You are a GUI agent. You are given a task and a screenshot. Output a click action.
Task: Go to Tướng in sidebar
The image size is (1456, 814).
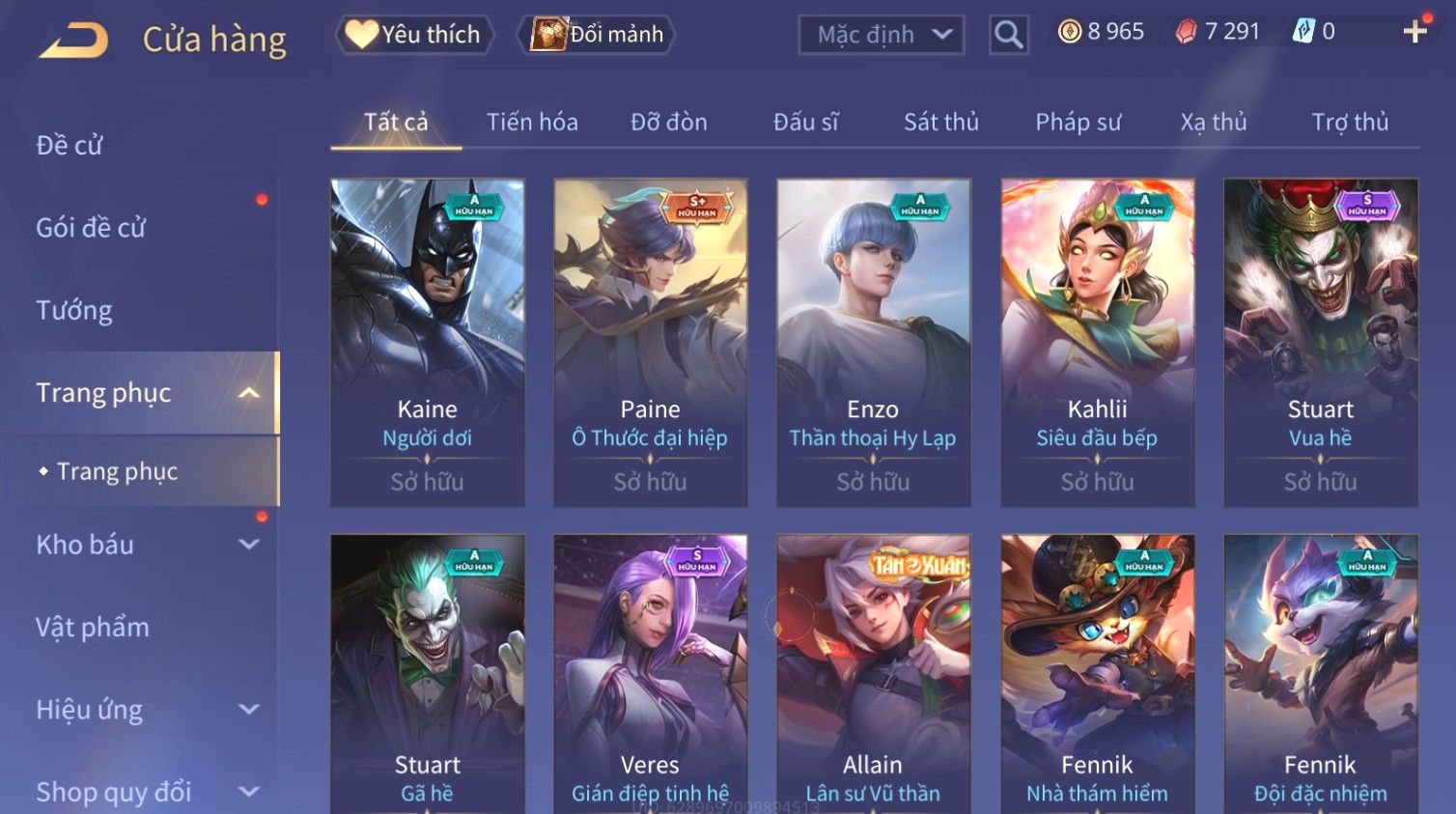pos(74,311)
